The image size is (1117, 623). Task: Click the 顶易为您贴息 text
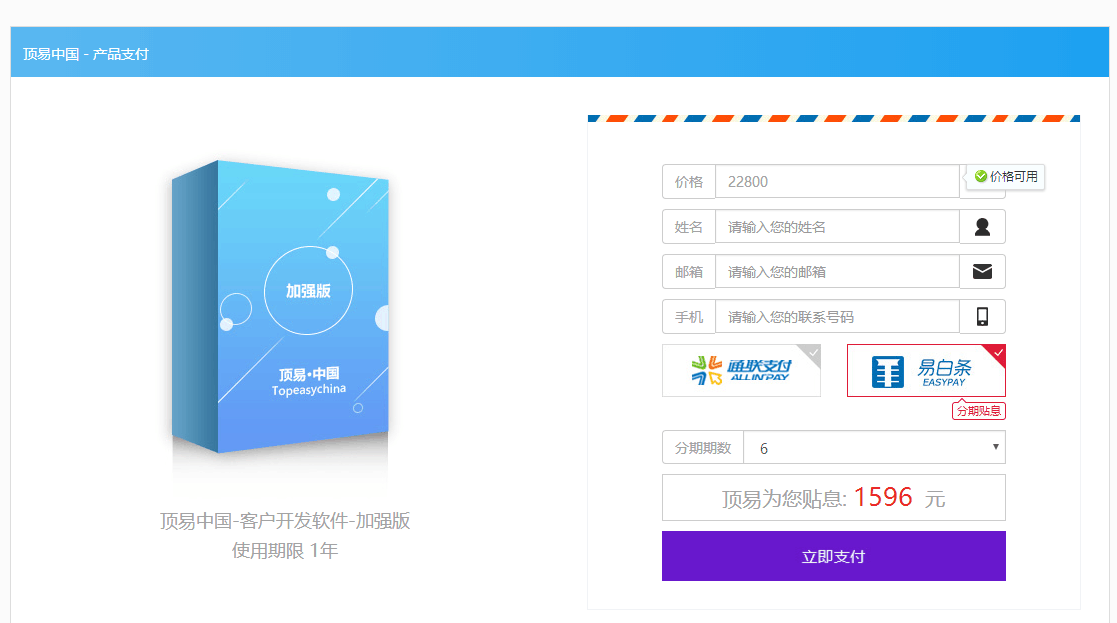784,498
